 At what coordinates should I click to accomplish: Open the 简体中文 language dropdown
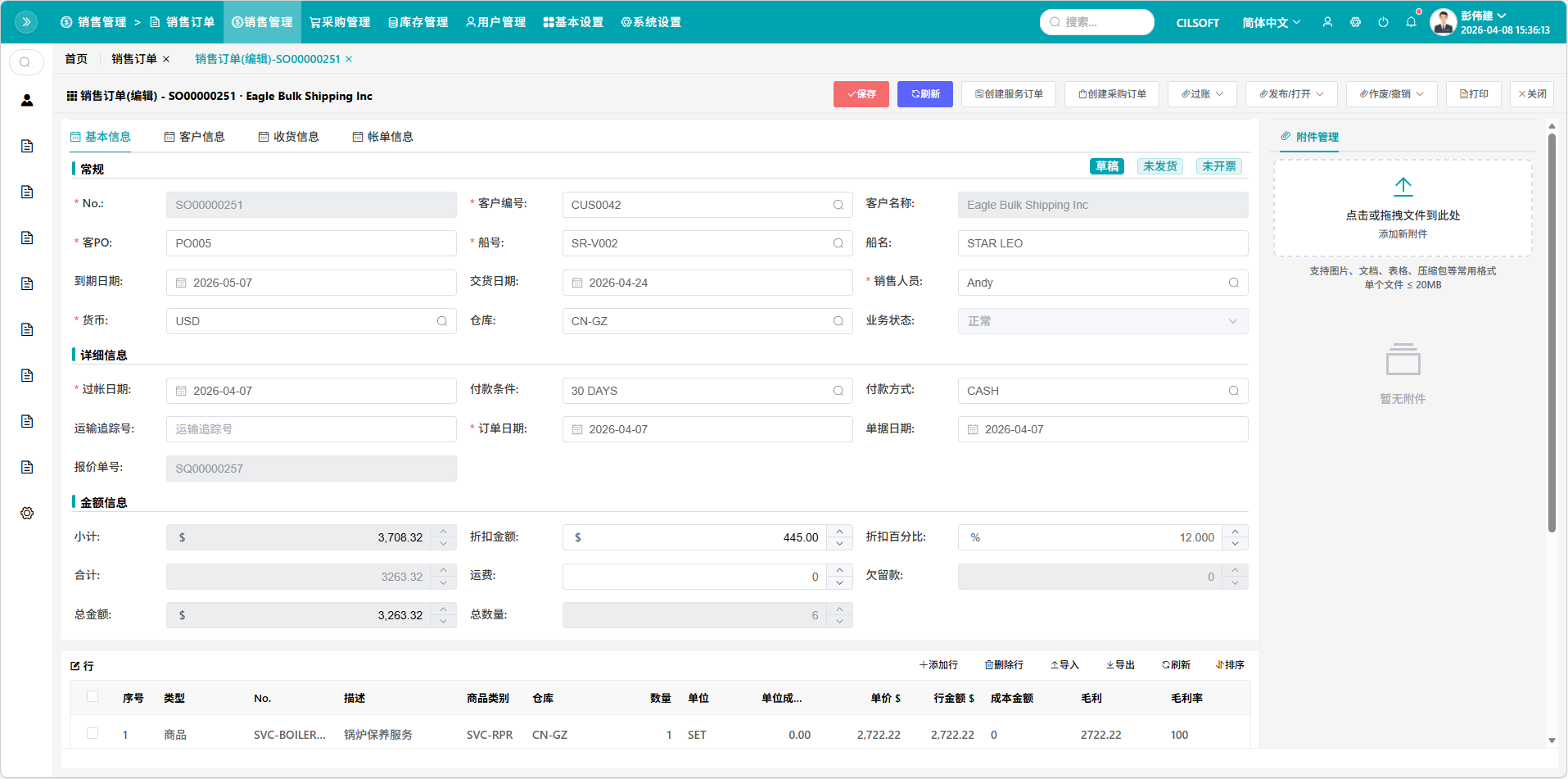(x=1270, y=22)
